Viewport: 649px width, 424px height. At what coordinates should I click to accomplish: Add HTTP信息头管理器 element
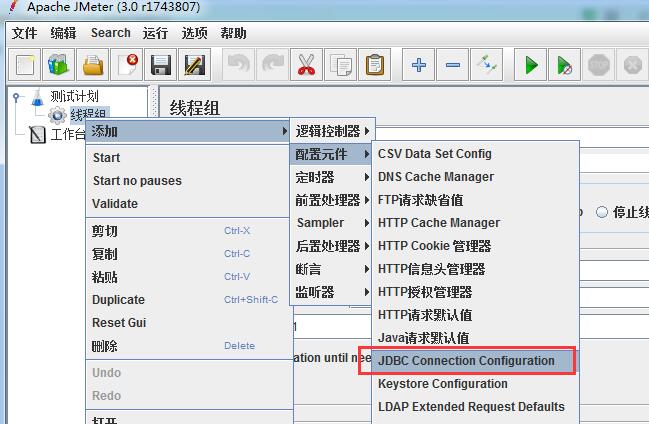pyautogui.click(x=475, y=269)
